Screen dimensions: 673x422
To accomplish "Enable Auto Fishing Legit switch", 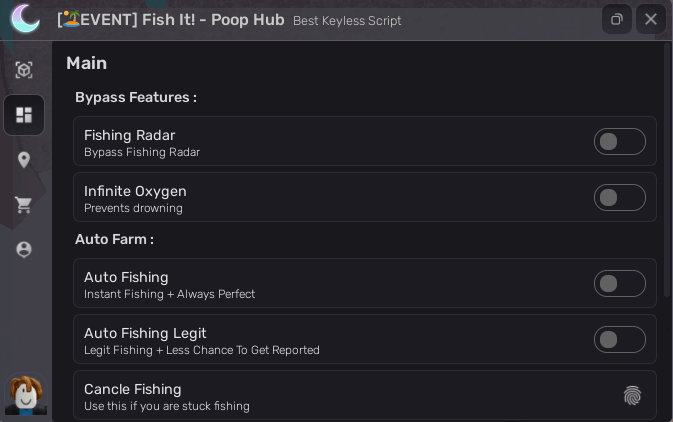I will pyautogui.click(x=619, y=340).
